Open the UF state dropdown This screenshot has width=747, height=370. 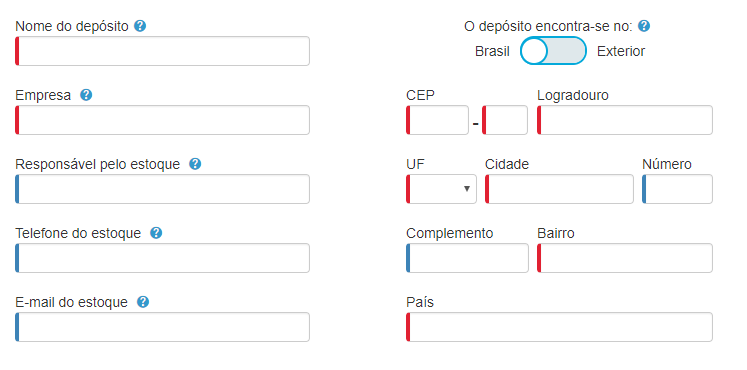point(441,189)
